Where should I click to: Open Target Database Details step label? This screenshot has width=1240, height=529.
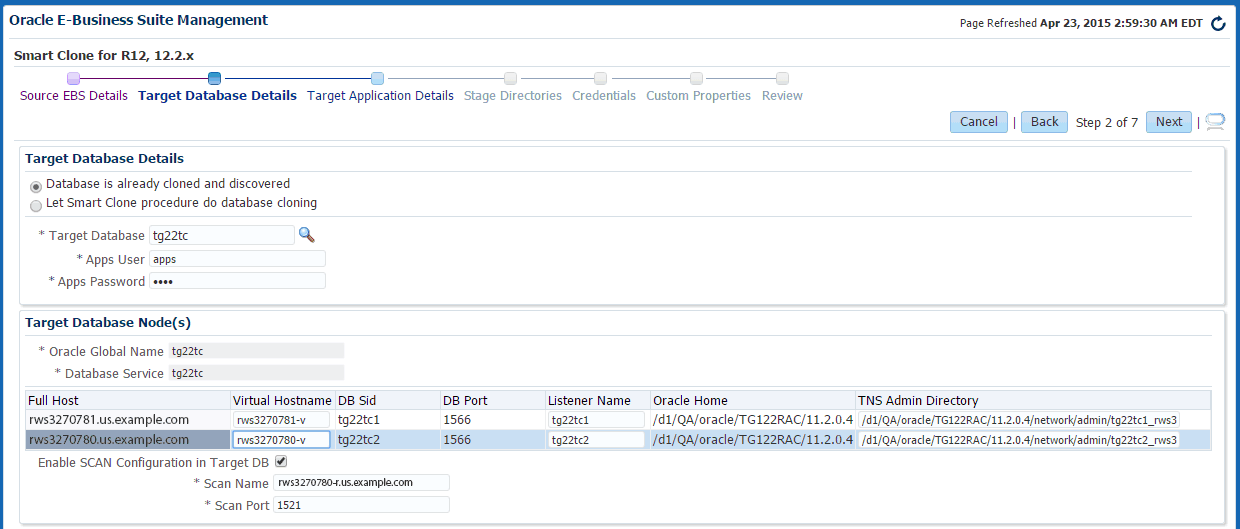(x=217, y=96)
